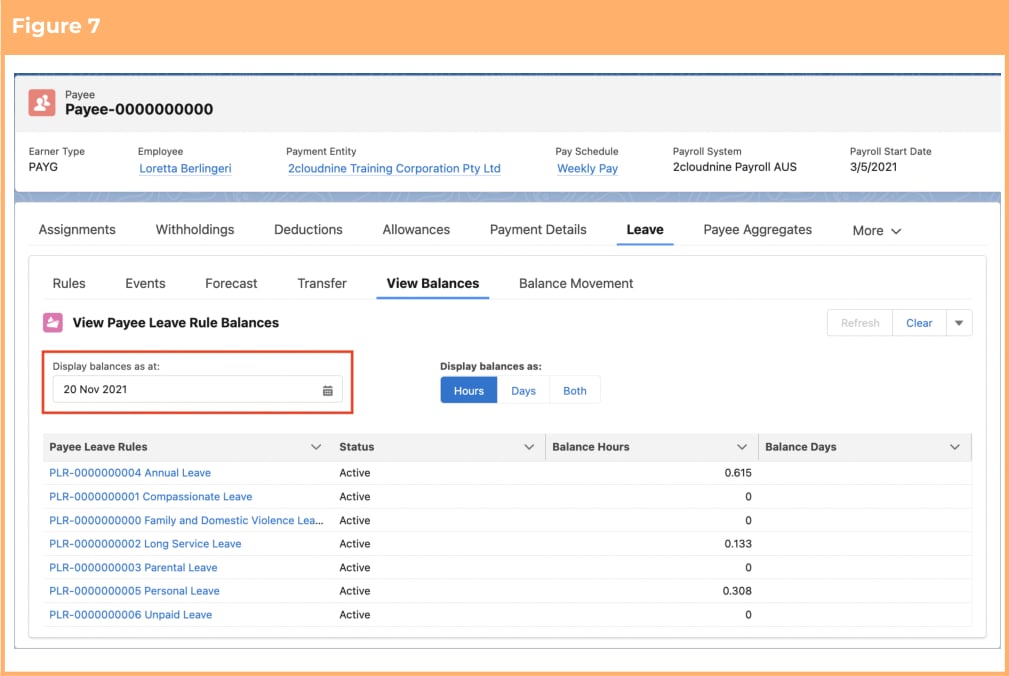Click Annual Leave balance value 0.615
The height and width of the screenshot is (676, 1009).
tap(738, 473)
